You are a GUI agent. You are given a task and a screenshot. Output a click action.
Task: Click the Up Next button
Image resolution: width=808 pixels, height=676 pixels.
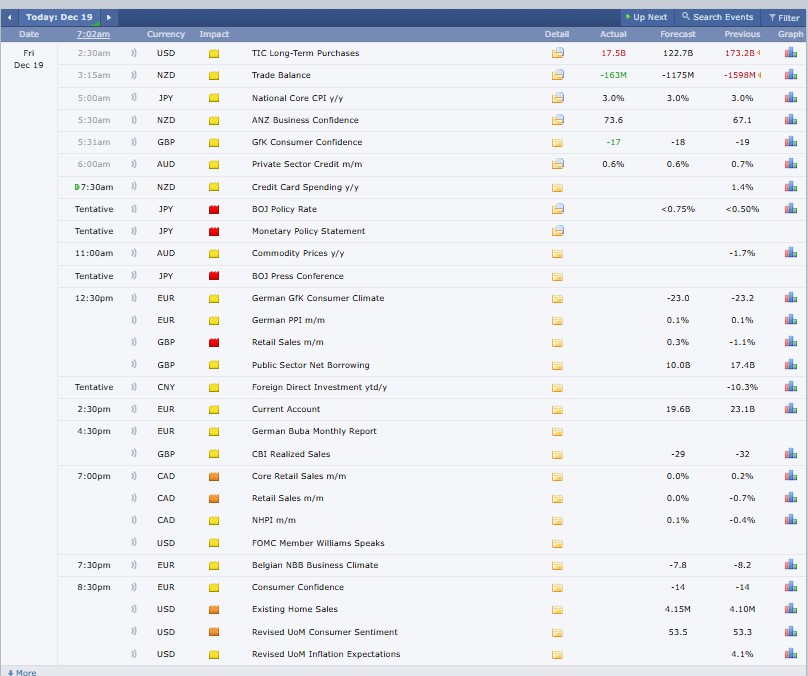pyautogui.click(x=645, y=18)
